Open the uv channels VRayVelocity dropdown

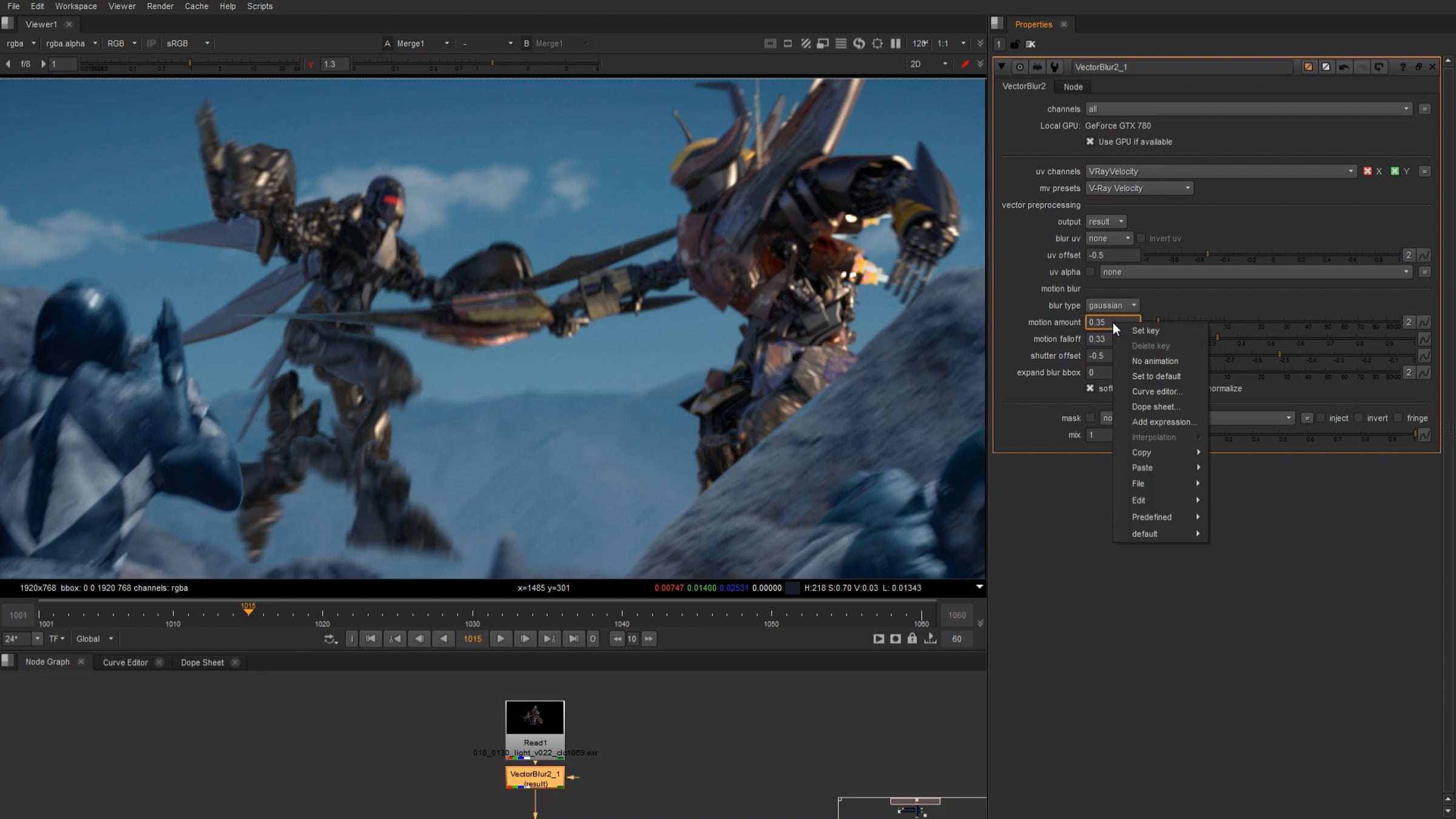1221,172
